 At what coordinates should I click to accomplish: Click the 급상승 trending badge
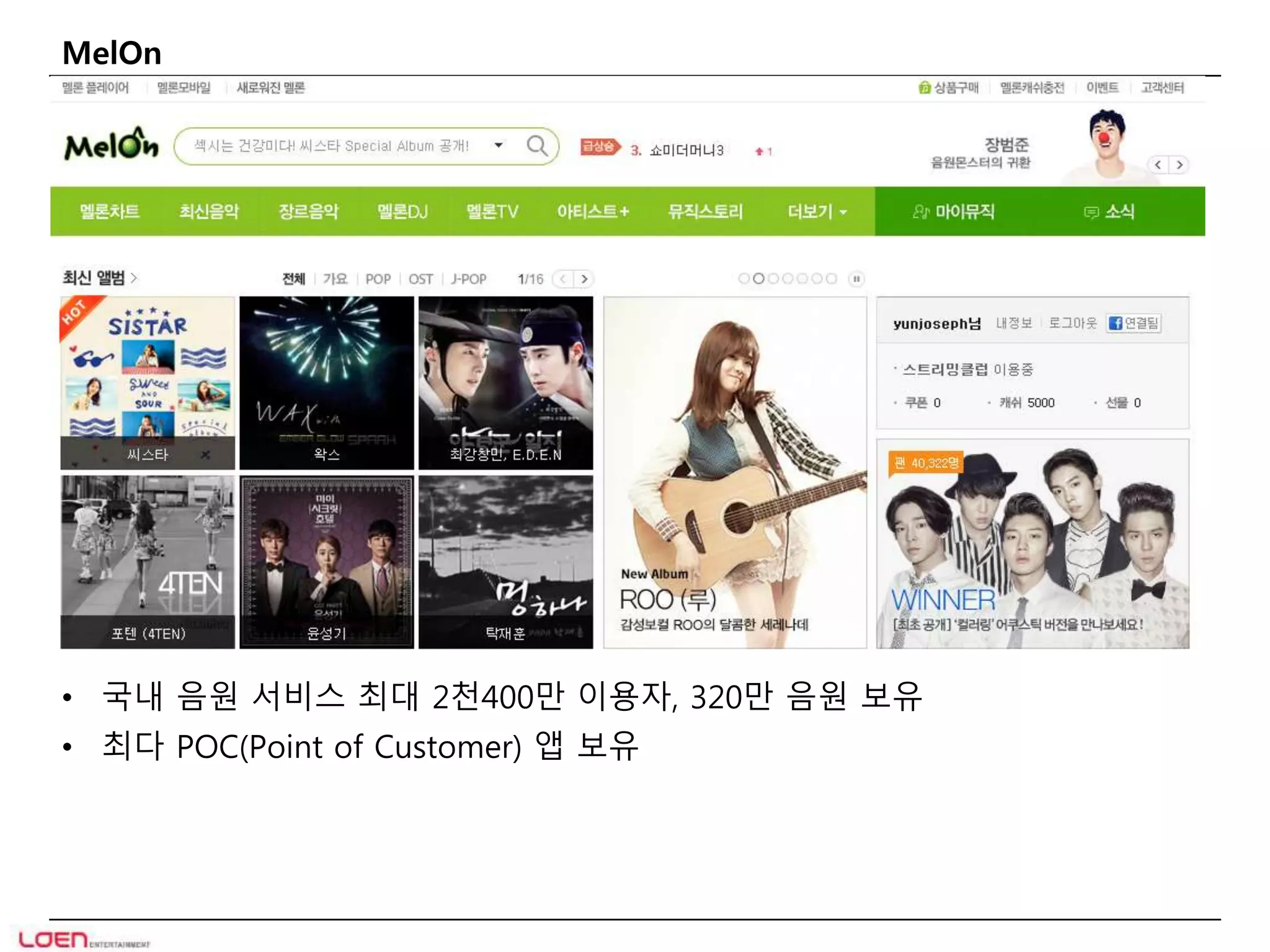[600, 147]
